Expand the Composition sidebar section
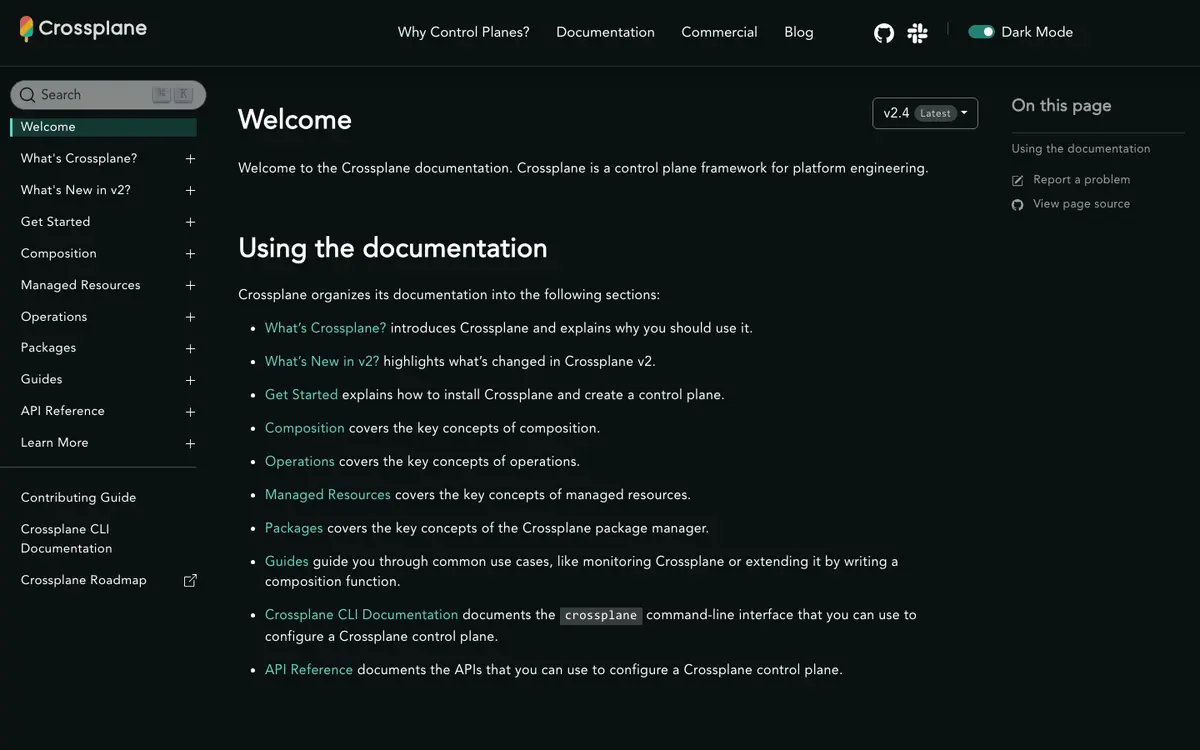Image resolution: width=1200 pixels, height=750 pixels. tap(190, 254)
